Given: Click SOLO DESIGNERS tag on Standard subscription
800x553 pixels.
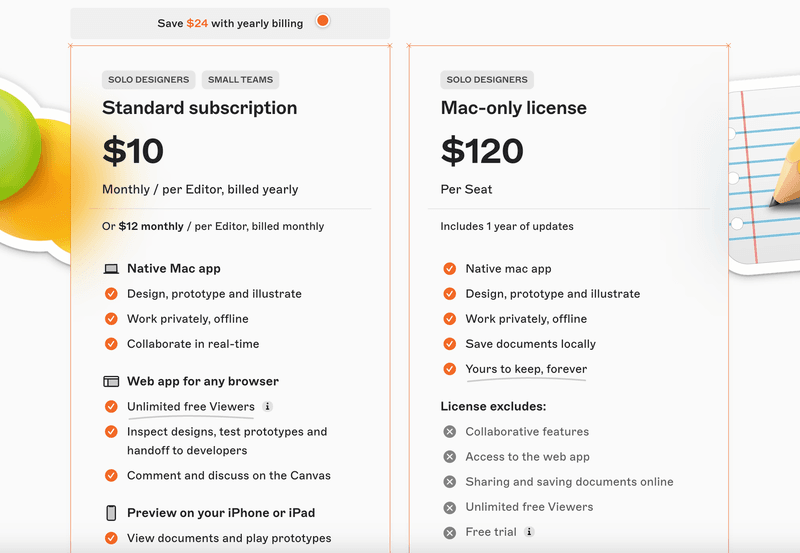Looking at the screenshot, I should click(149, 80).
